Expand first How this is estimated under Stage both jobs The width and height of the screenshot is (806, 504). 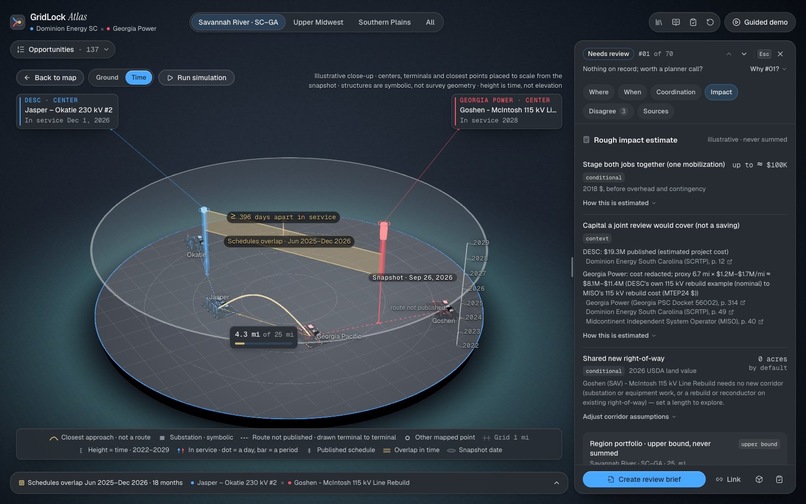point(619,203)
